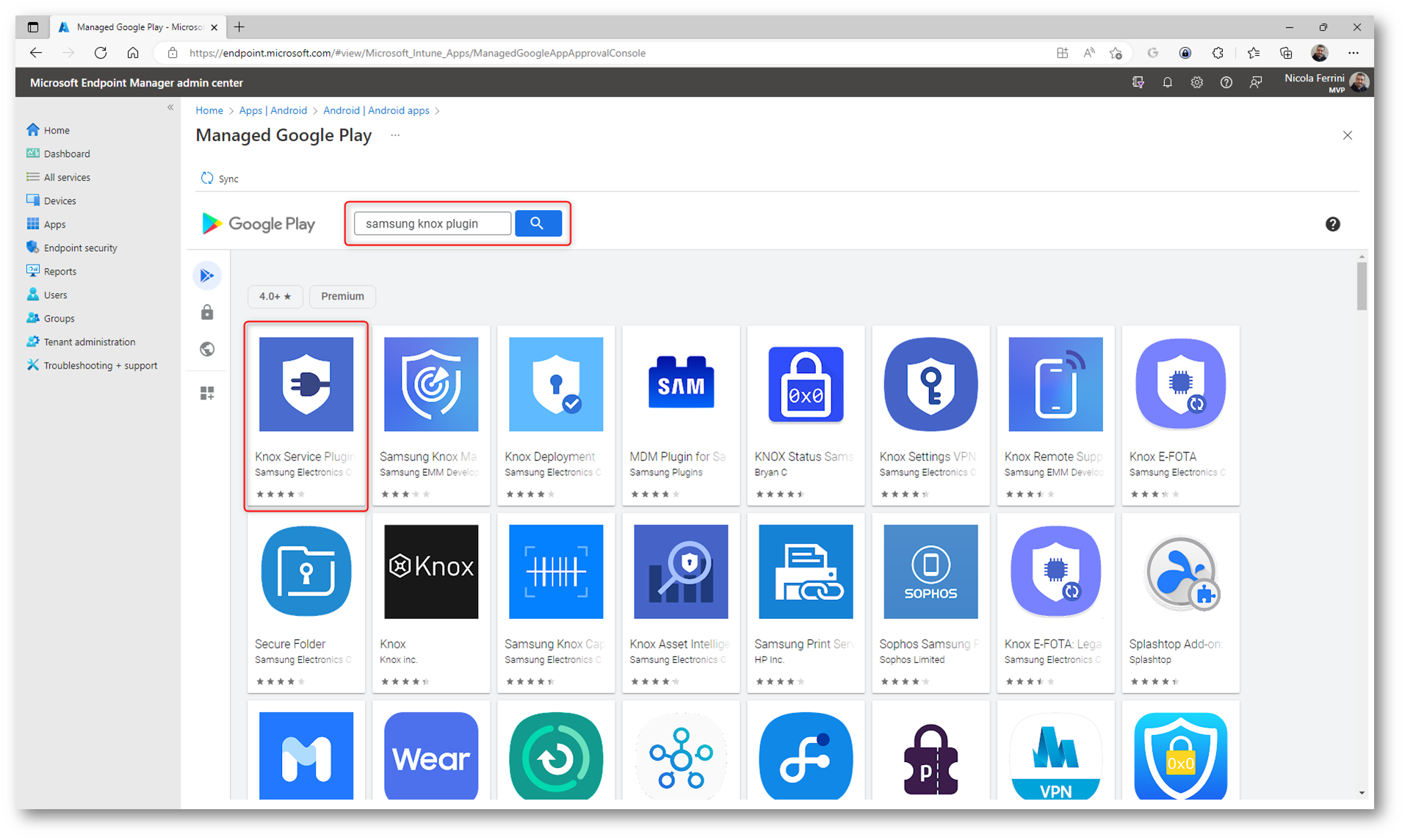The height and width of the screenshot is (840, 1405).
Task: Open more options next to page title
Action: coord(395,135)
